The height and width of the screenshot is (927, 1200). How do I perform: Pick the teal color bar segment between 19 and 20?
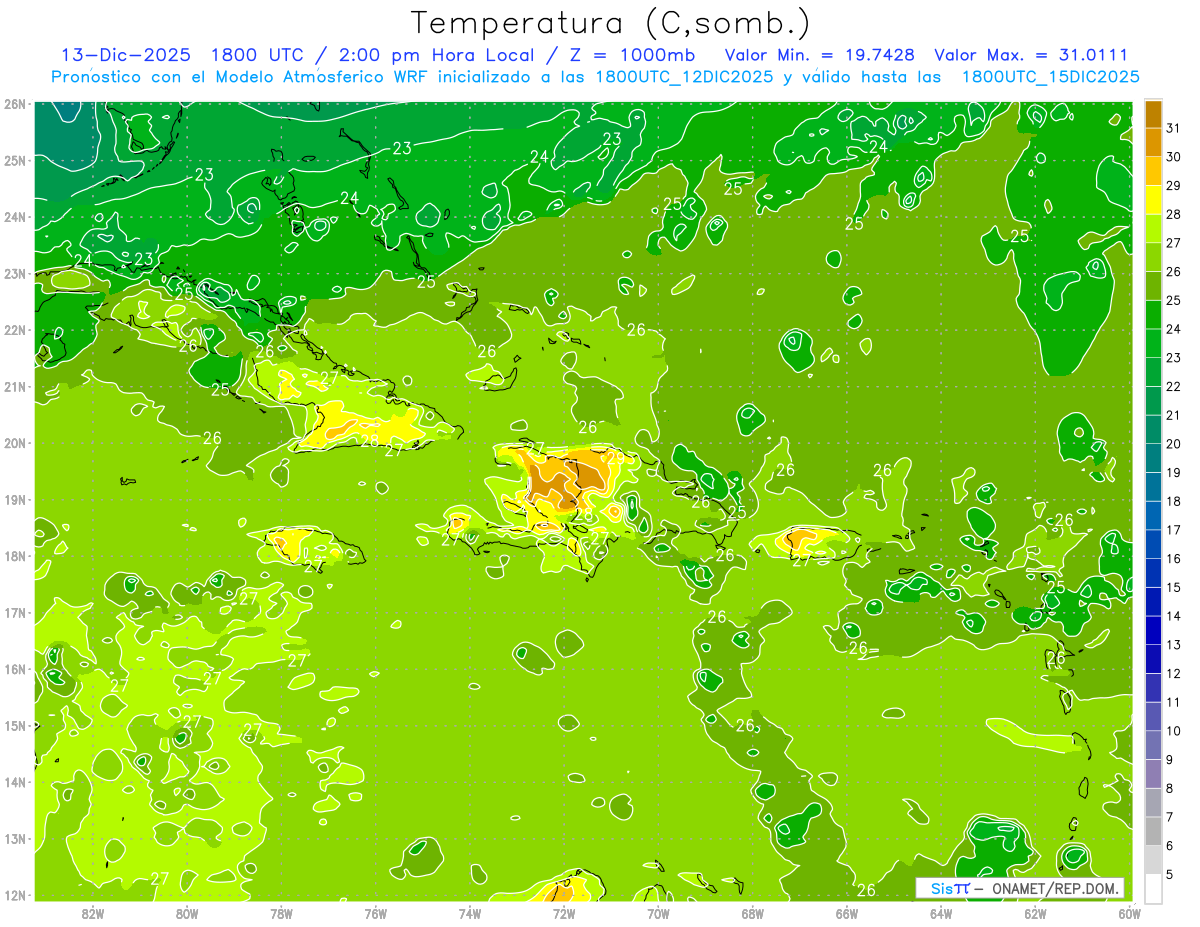[1153, 458]
